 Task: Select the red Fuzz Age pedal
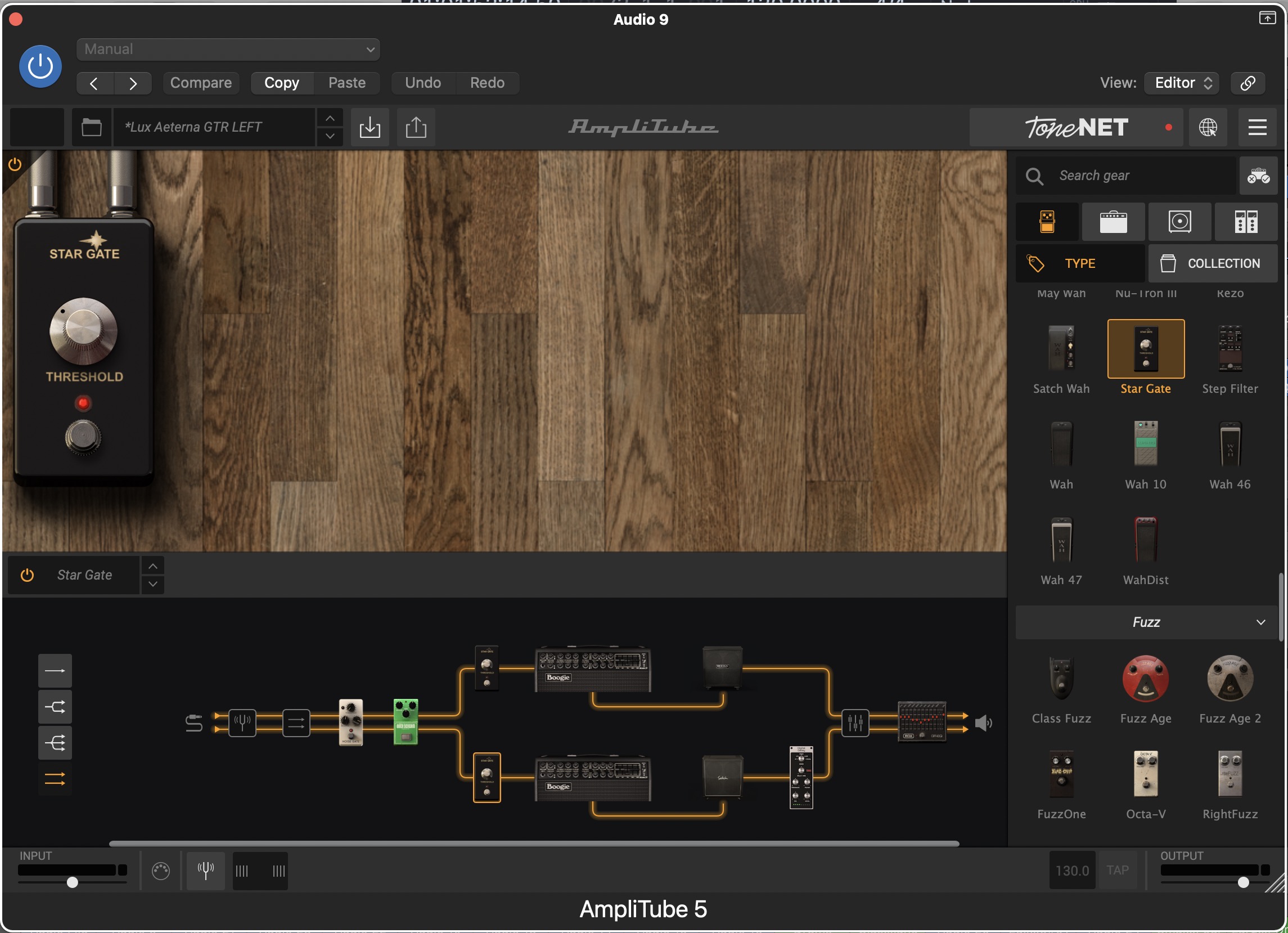(x=1146, y=679)
